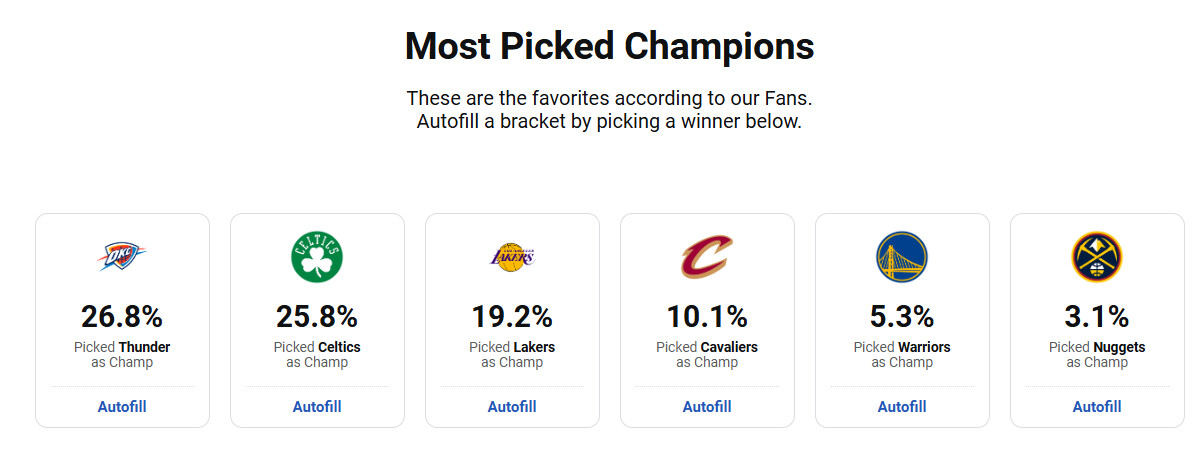The width and height of the screenshot is (1195, 473).
Task: Autofill bracket with Warriors as champion
Action: coord(902,407)
